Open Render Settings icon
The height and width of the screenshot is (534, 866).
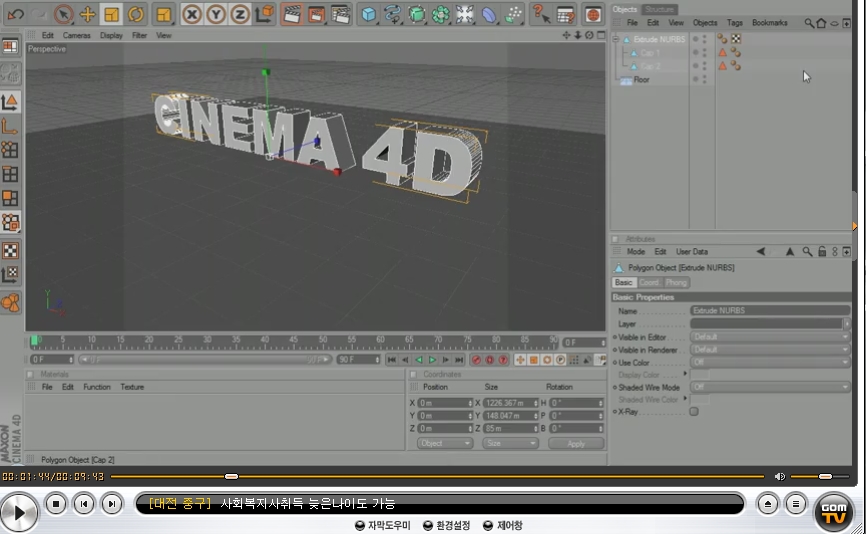[341, 14]
